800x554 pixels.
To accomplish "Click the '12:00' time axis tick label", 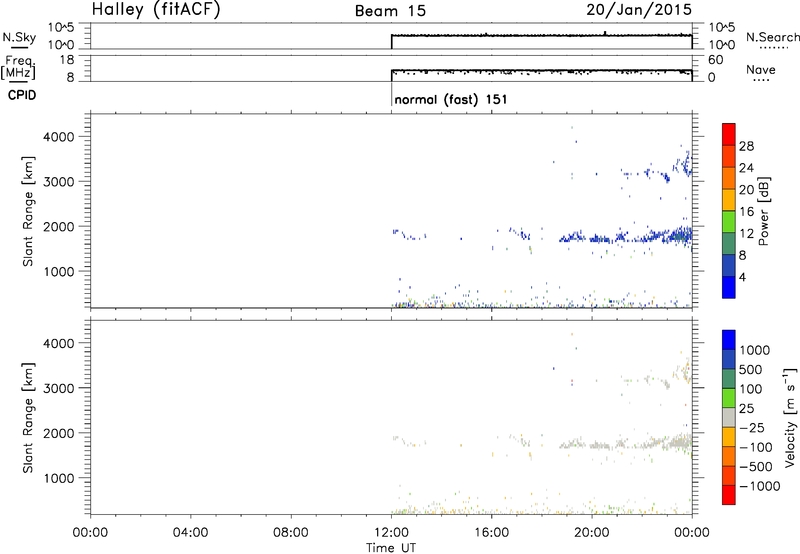I will point(391,533).
